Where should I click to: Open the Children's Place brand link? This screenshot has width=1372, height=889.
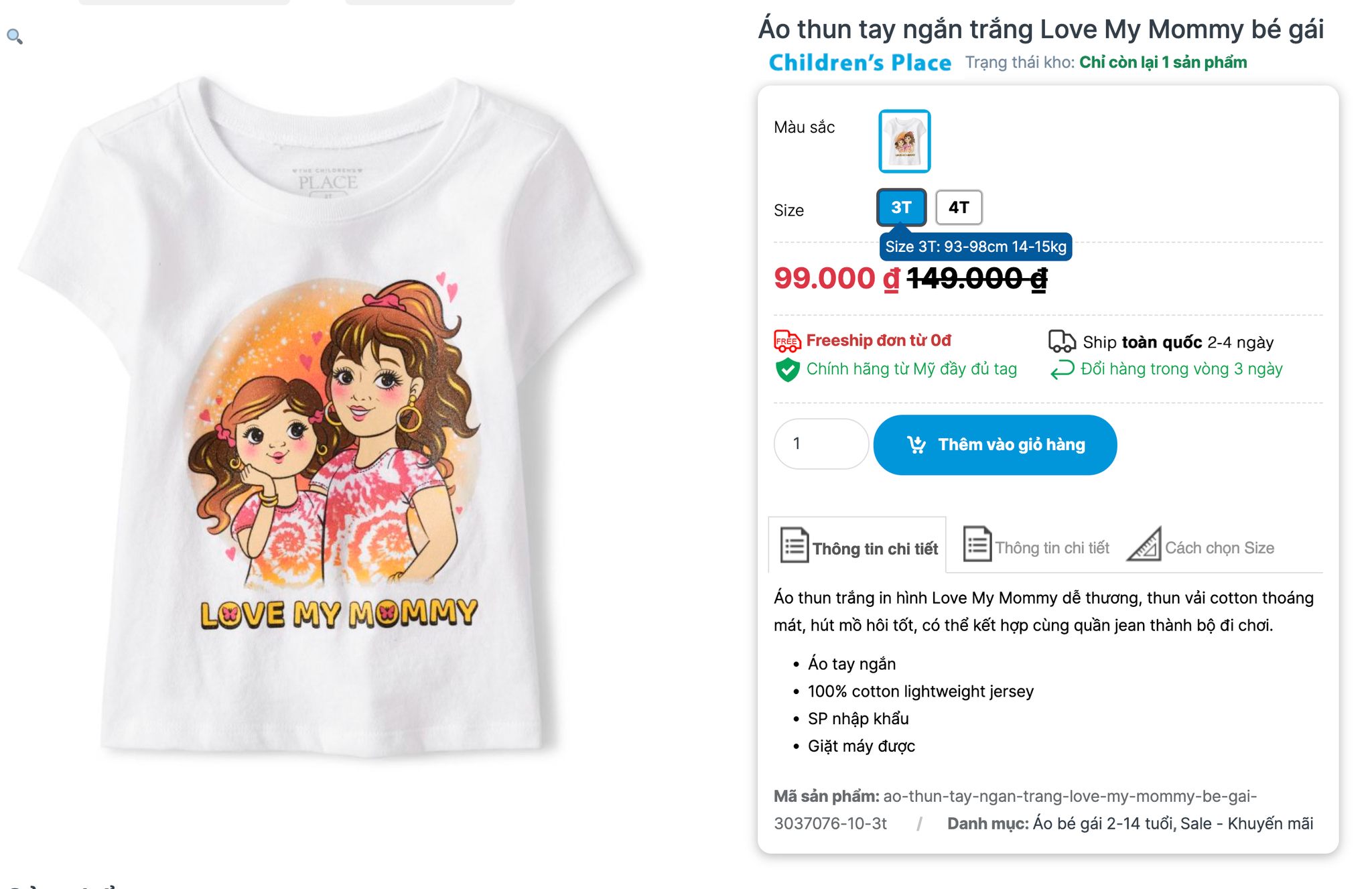click(x=860, y=62)
